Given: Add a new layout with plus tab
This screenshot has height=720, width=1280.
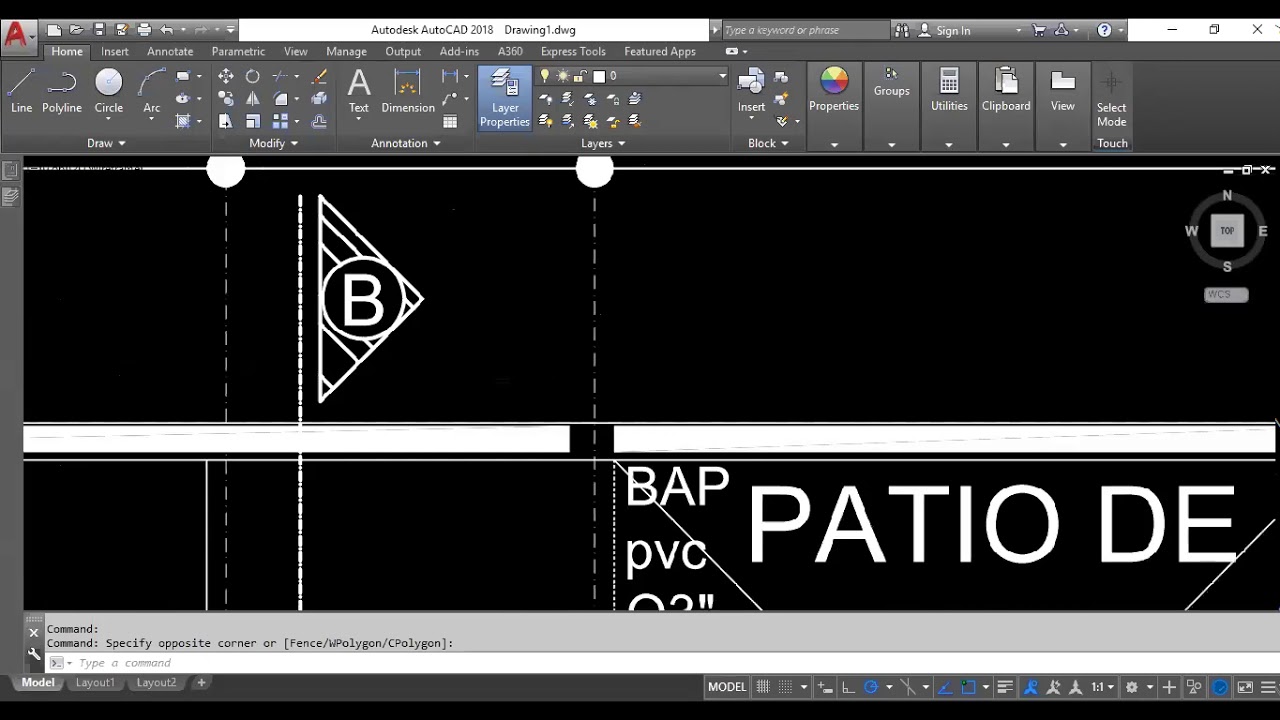Looking at the screenshot, I should [201, 683].
